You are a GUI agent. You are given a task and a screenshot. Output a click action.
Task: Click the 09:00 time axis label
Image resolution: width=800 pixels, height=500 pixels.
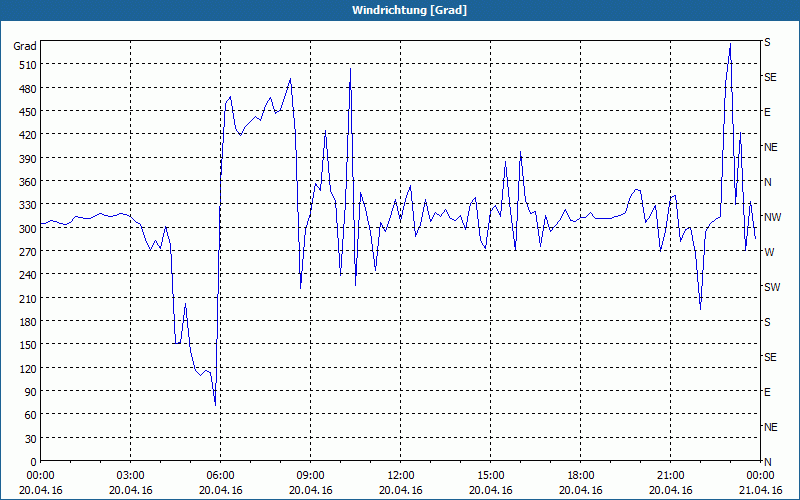tap(311, 476)
